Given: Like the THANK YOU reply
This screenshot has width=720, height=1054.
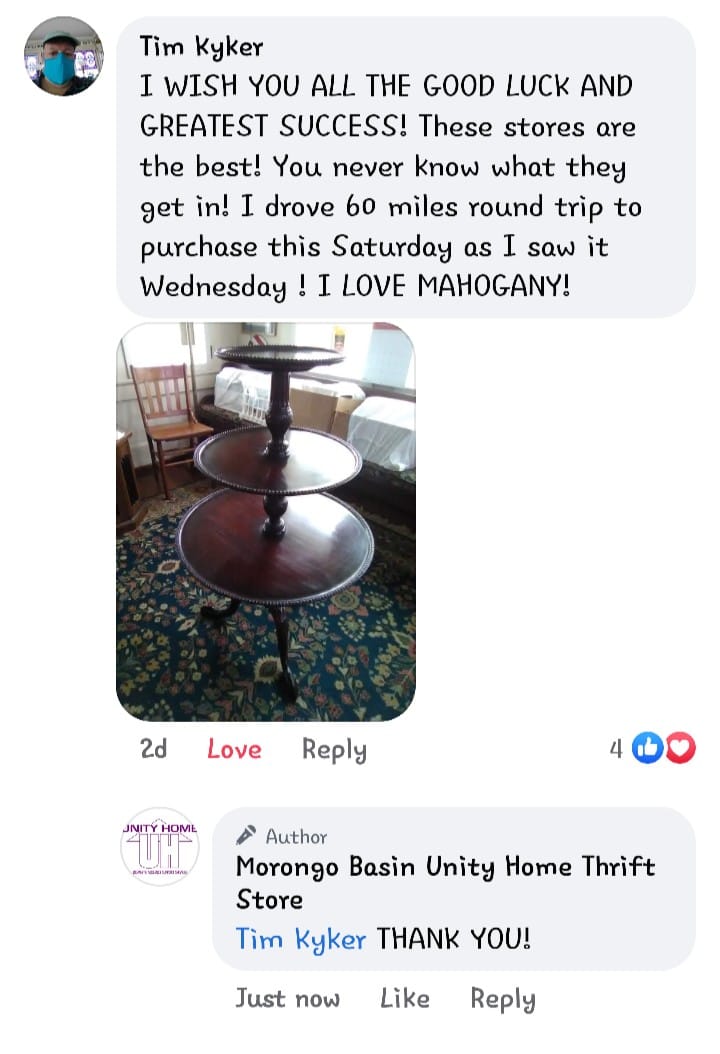Looking at the screenshot, I should [405, 998].
